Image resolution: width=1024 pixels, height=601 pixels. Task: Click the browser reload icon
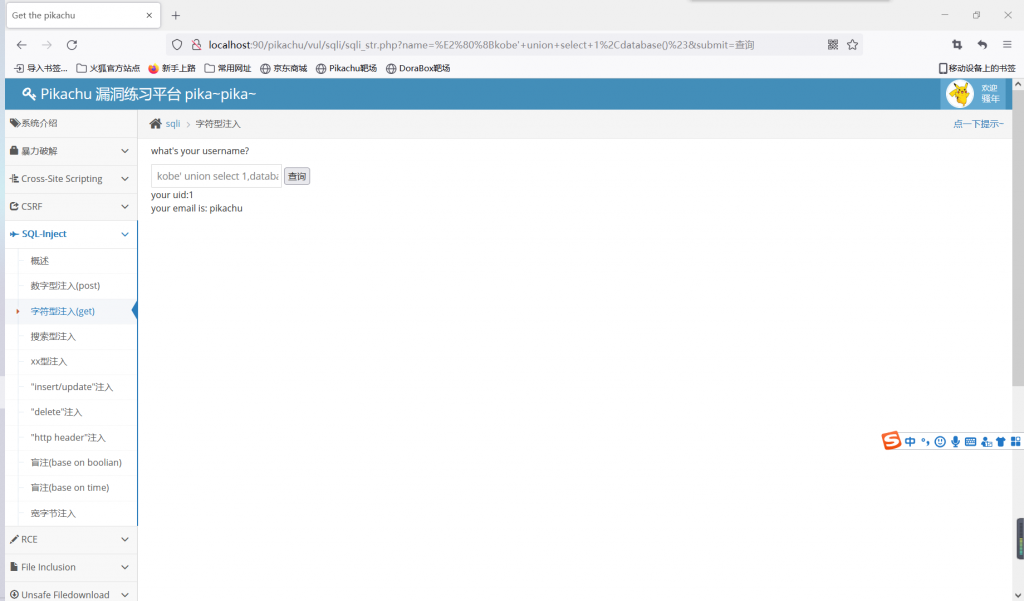coord(72,45)
